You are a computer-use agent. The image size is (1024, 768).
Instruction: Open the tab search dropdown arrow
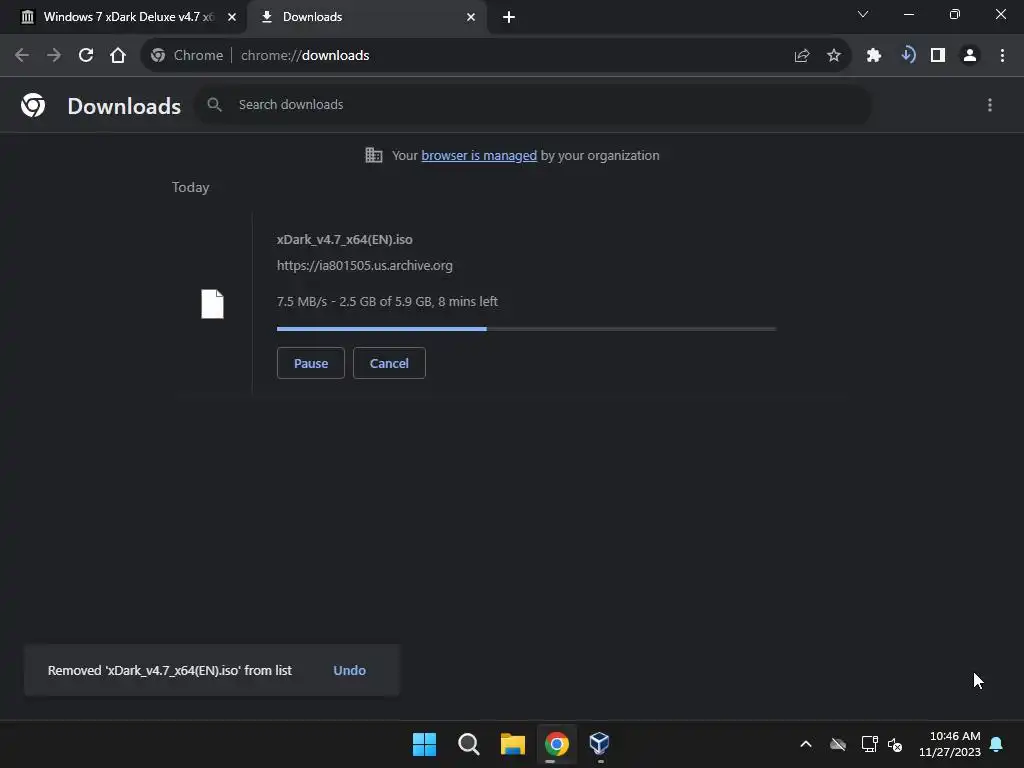pyautogui.click(x=863, y=14)
